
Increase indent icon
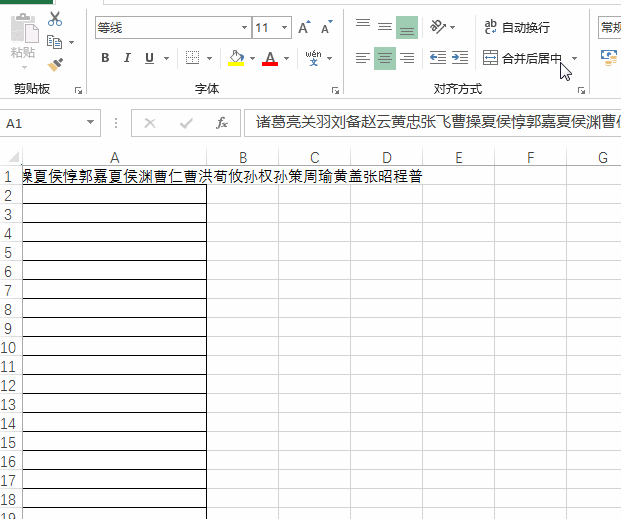pos(460,58)
